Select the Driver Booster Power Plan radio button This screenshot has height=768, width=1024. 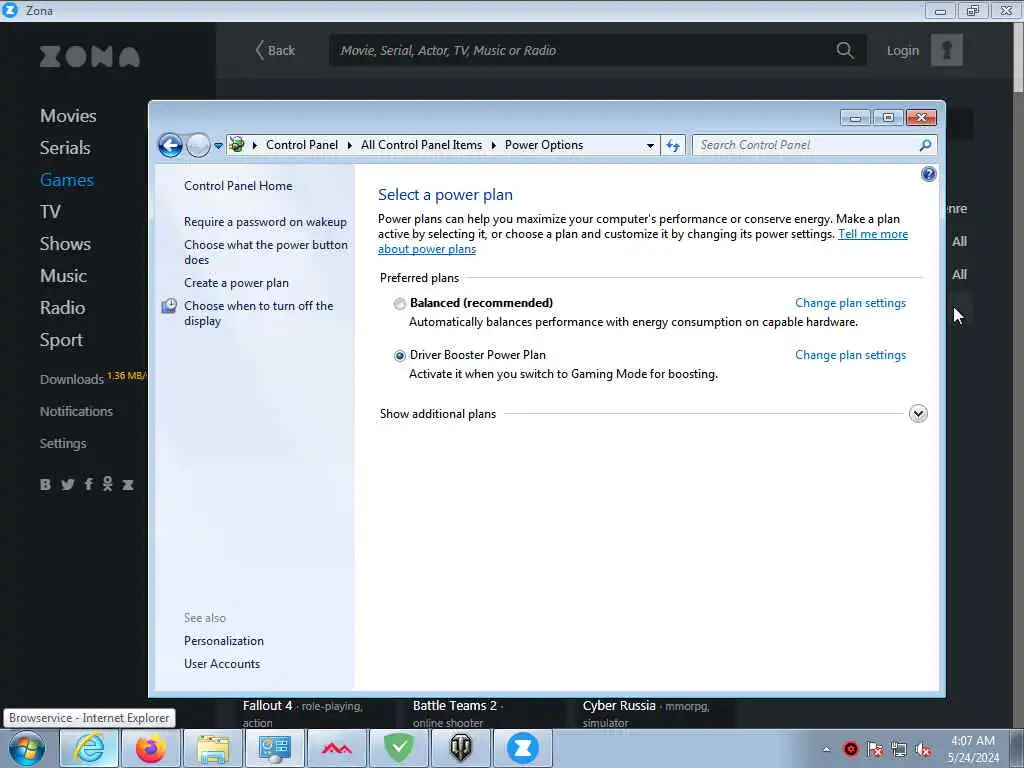pos(399,356)
